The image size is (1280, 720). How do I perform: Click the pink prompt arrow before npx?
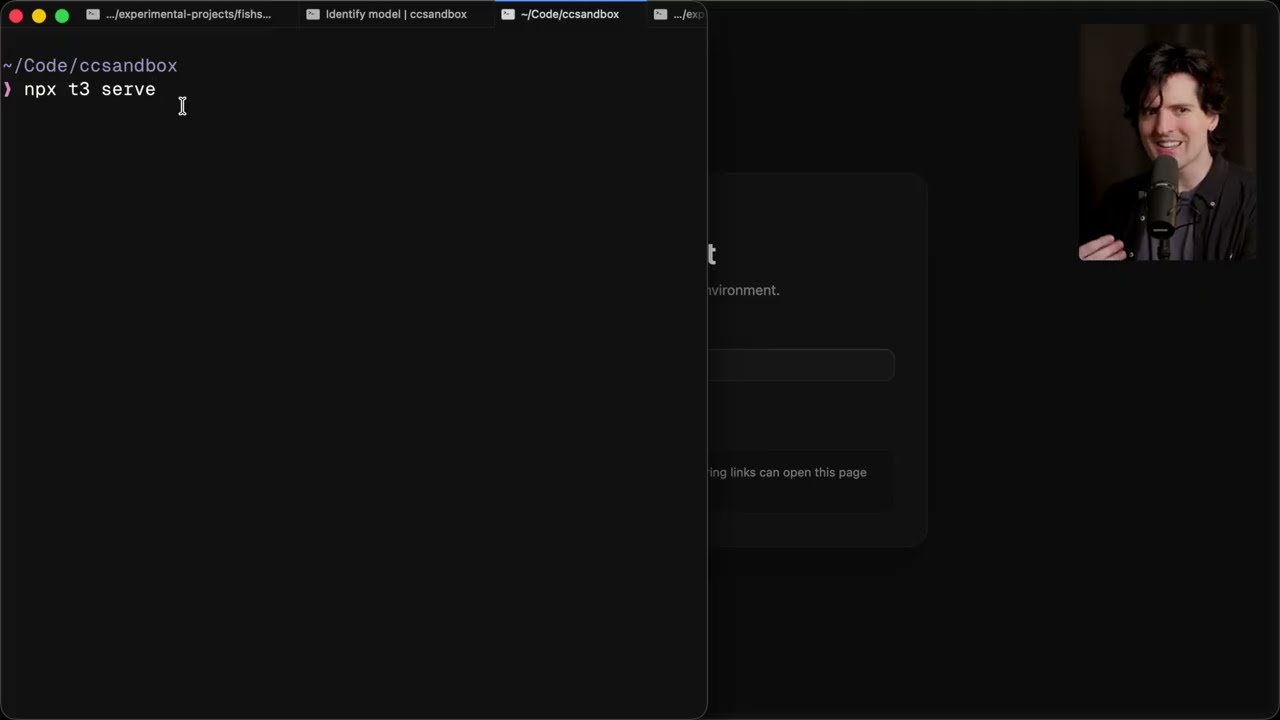7,90
